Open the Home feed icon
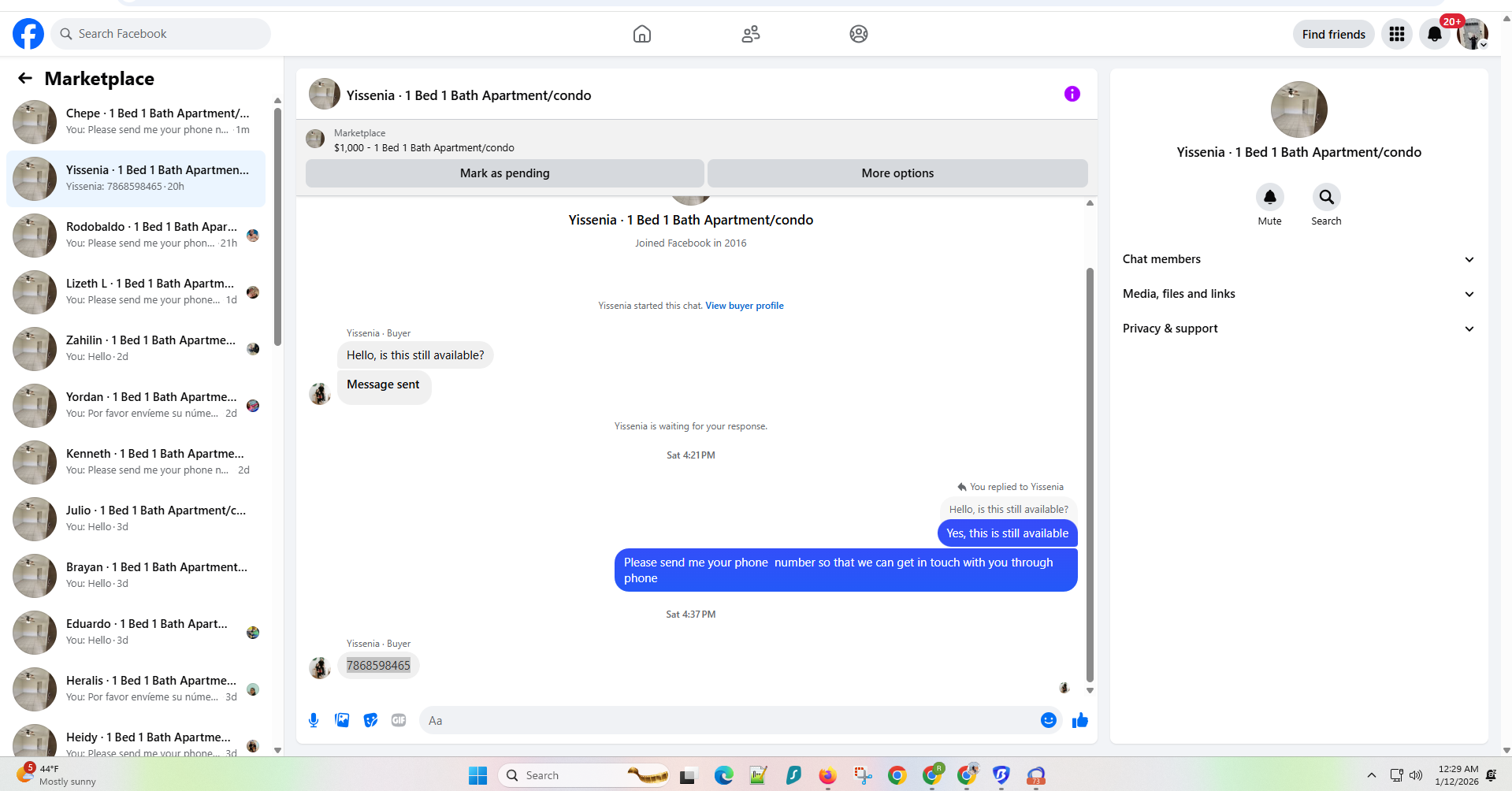 642,34
